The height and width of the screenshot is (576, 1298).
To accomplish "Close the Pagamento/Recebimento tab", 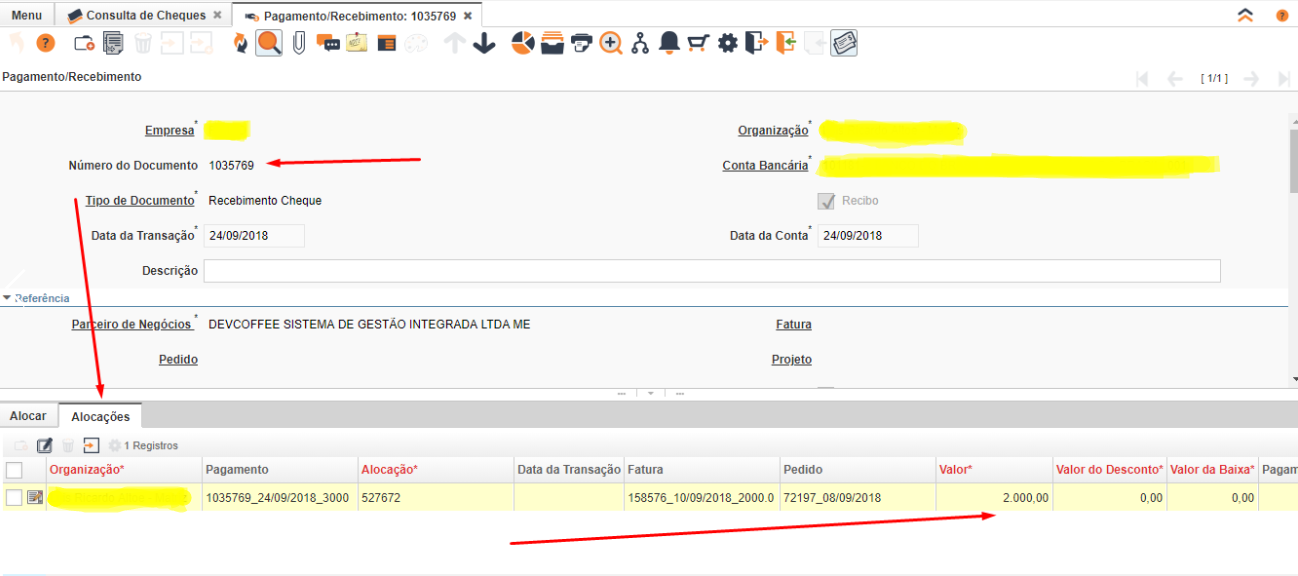I will tap(468, 16).
